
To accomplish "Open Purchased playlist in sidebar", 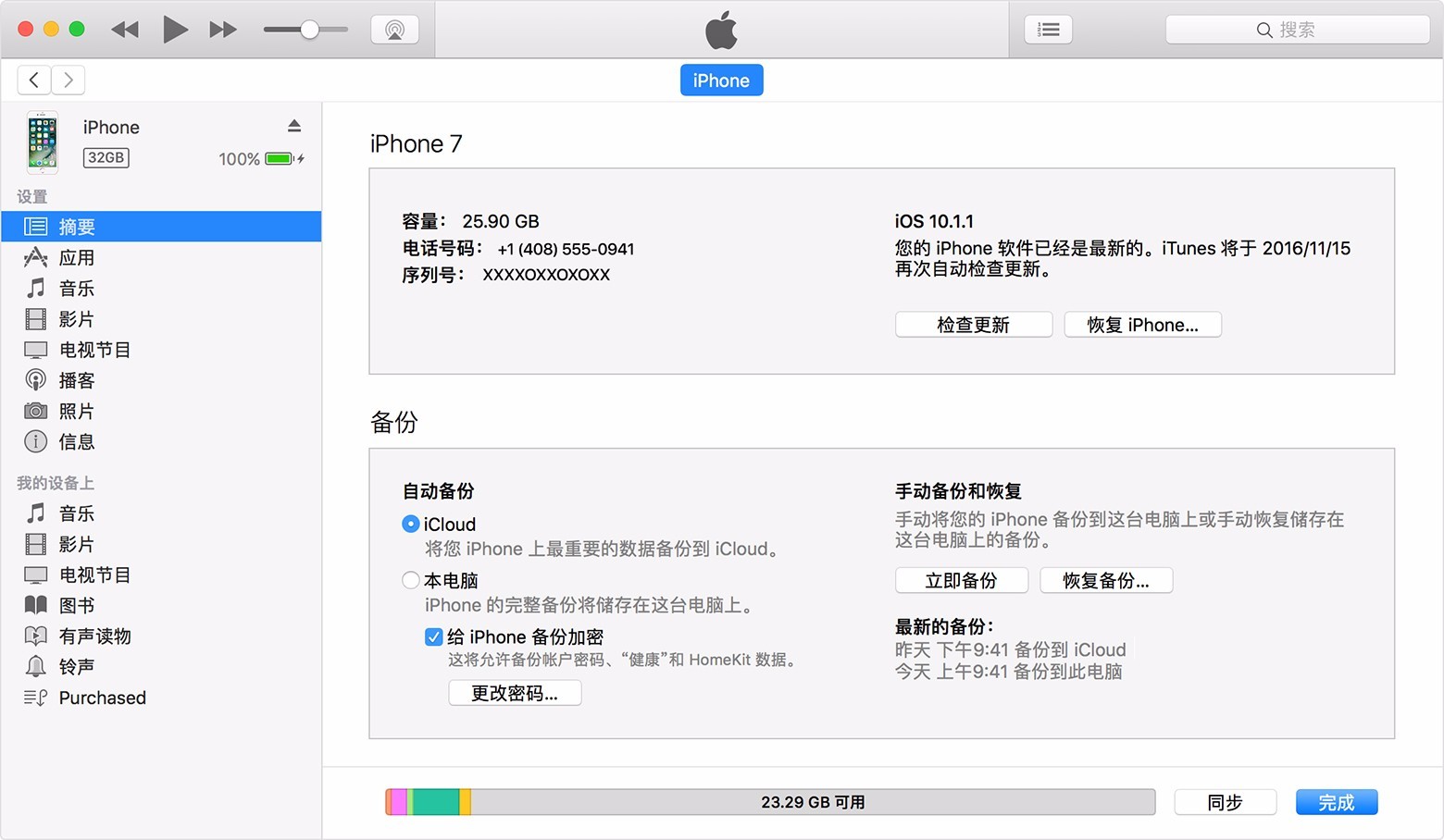I will click(161, 698).
